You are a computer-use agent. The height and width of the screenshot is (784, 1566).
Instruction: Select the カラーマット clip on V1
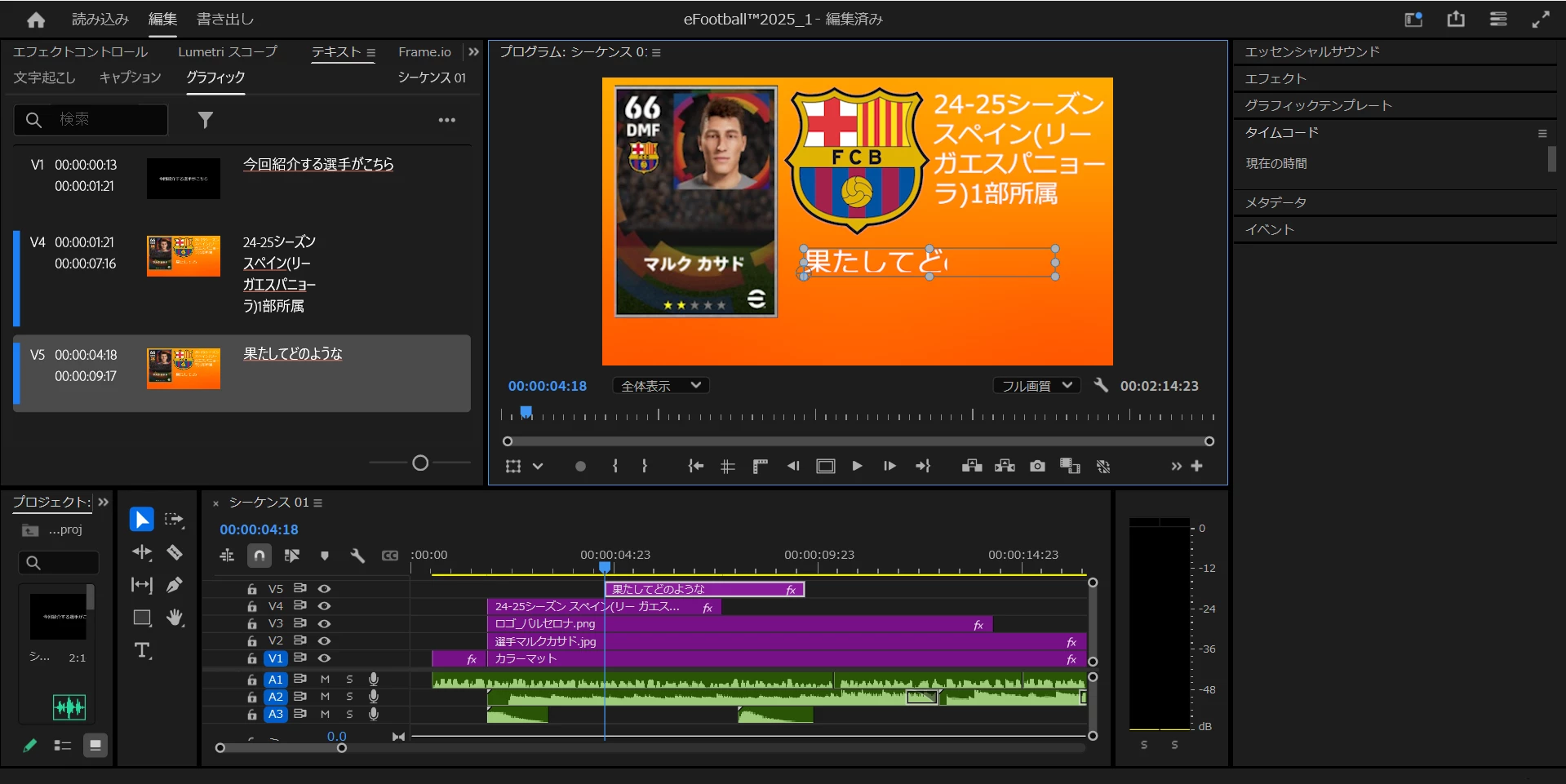(x=787, y=658)
